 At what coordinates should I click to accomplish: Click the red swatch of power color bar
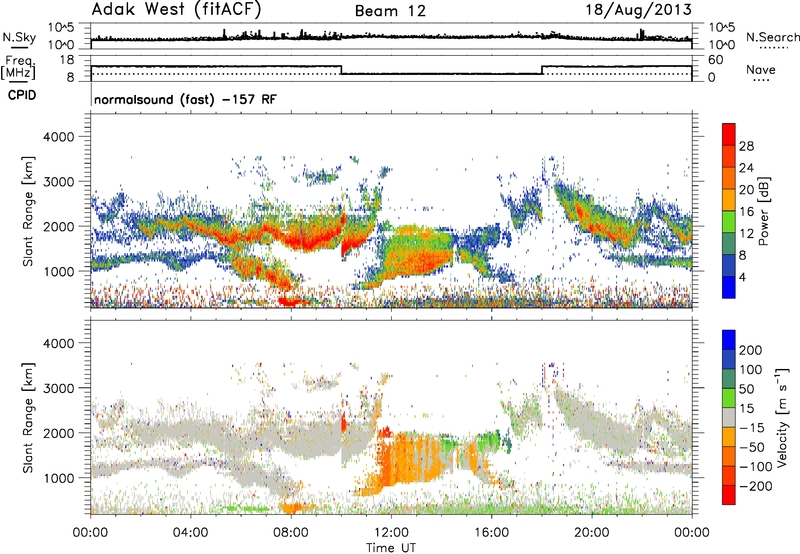(729, 134)
